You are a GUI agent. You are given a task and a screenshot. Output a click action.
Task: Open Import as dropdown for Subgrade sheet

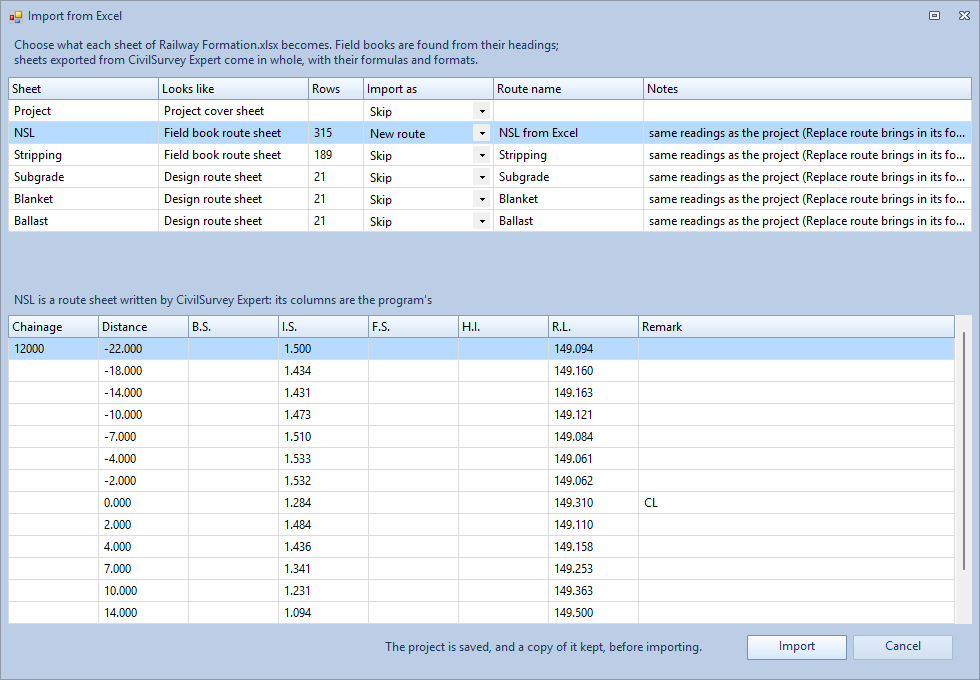tap(482, 177)
